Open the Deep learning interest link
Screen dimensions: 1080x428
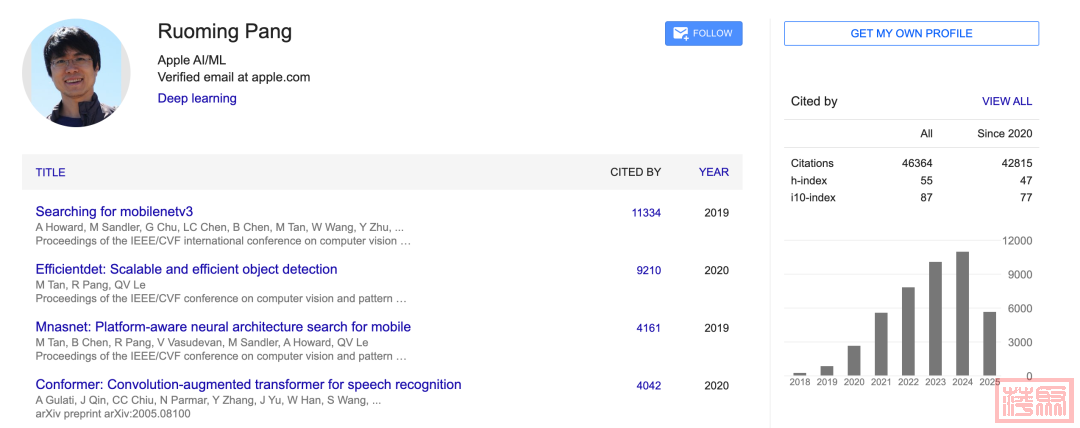[x=197, y=98]
